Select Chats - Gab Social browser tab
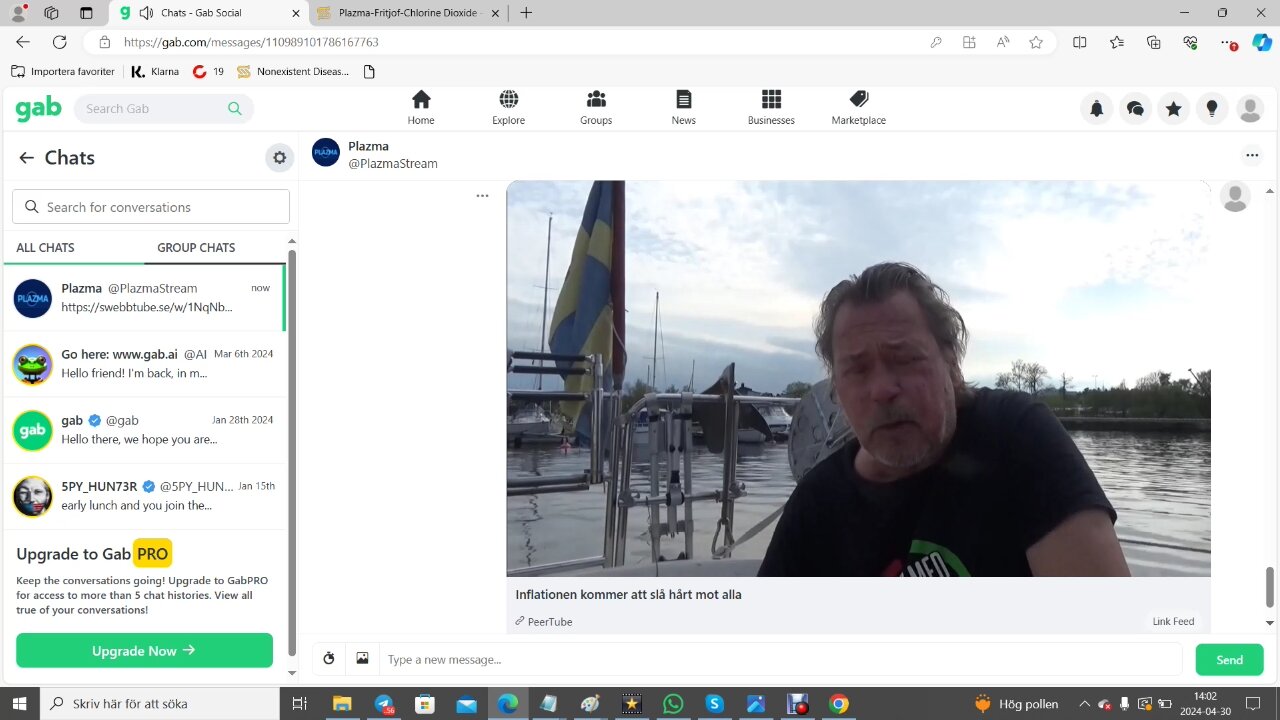 (x=208, y=13)
